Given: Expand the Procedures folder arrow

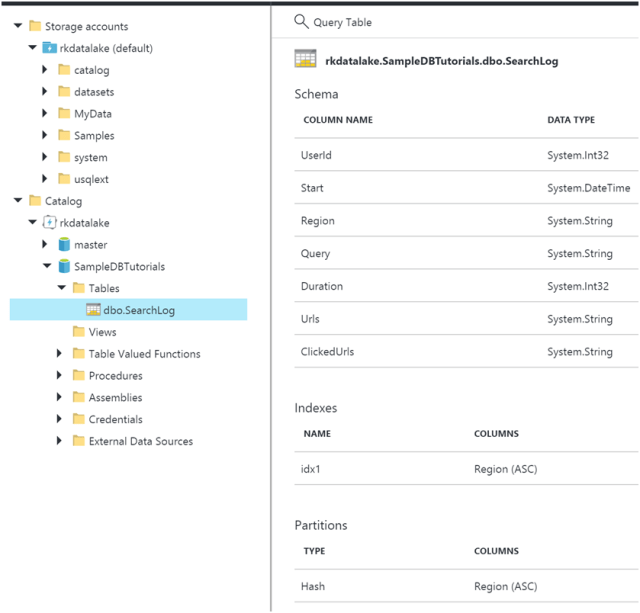Looking at the screenshot, I should click(x=60, y=375).
